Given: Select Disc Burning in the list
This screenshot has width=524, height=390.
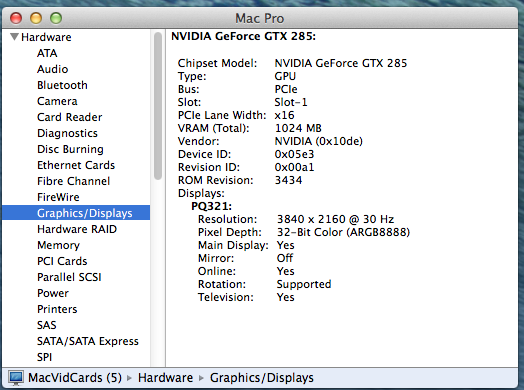Looking at the screenshot, I should (70, 149).
